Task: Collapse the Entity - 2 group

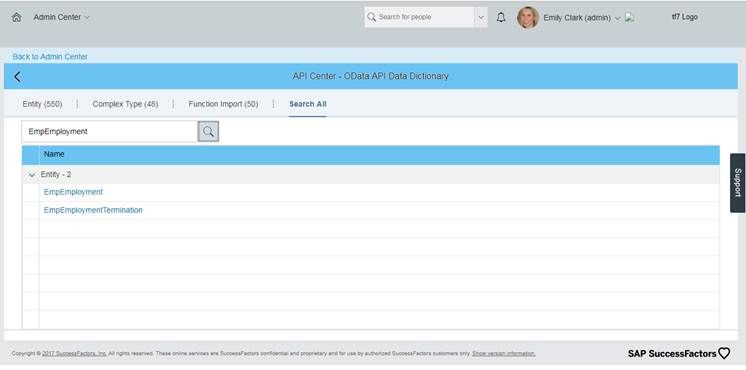Action: click(x=32, y=175)
